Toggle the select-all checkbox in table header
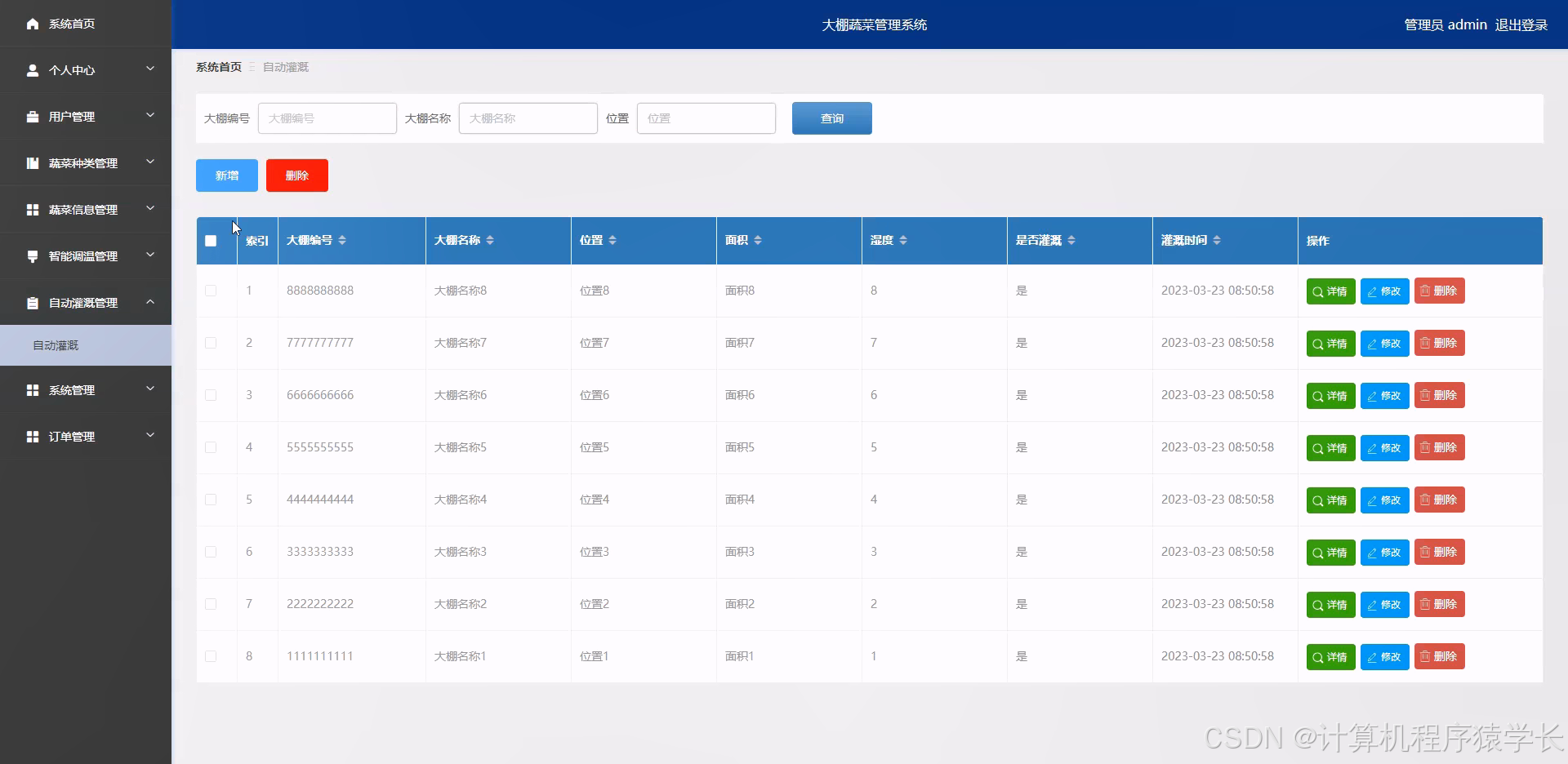The width and height of the screenshot is (1568, 764). point(211,241)
